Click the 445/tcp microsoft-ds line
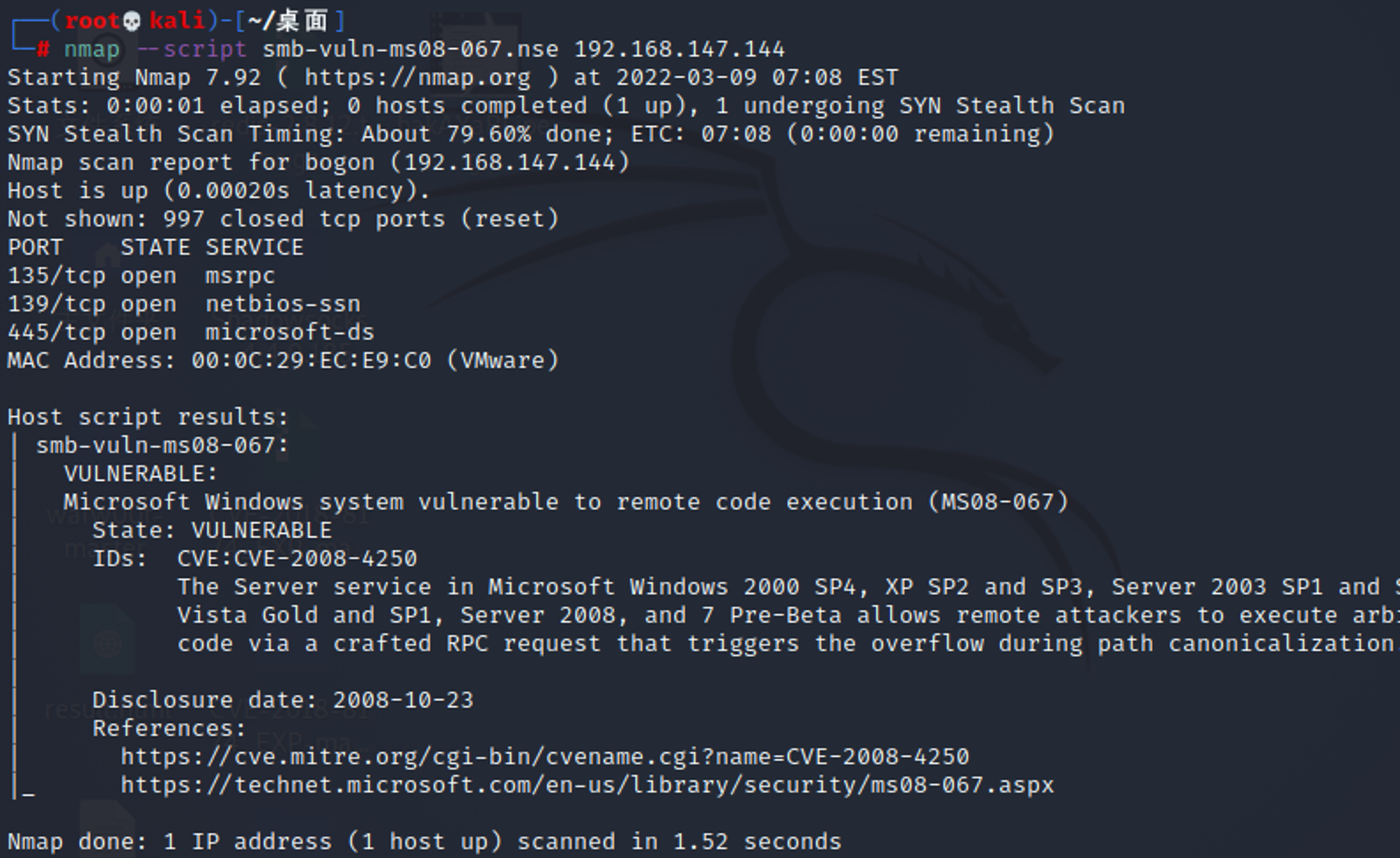The width and height of the screenshot is (1400, 858). pyautogui.click(x=190, y=332)
